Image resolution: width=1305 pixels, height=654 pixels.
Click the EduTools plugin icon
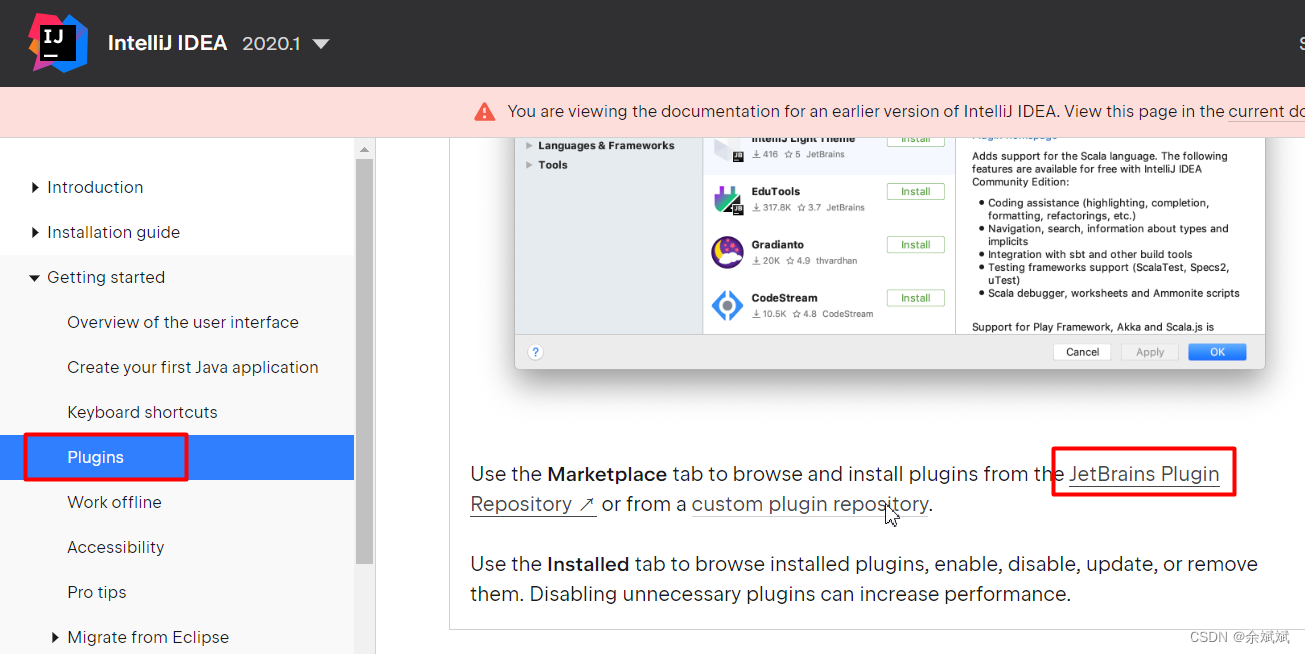pyautogui.click(x=727, y=200)
